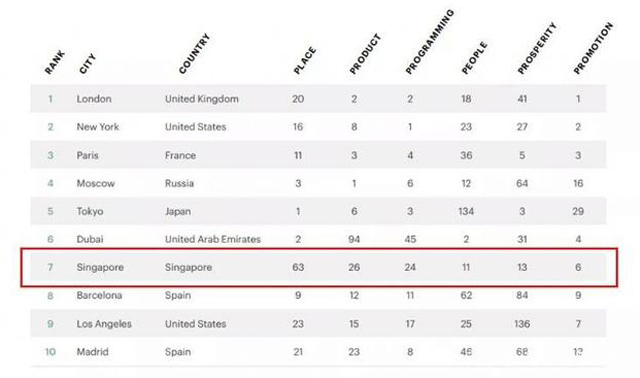The image size is (640, 378).
Task: Click the Moscow city name
Action: [x=96, y=183]
